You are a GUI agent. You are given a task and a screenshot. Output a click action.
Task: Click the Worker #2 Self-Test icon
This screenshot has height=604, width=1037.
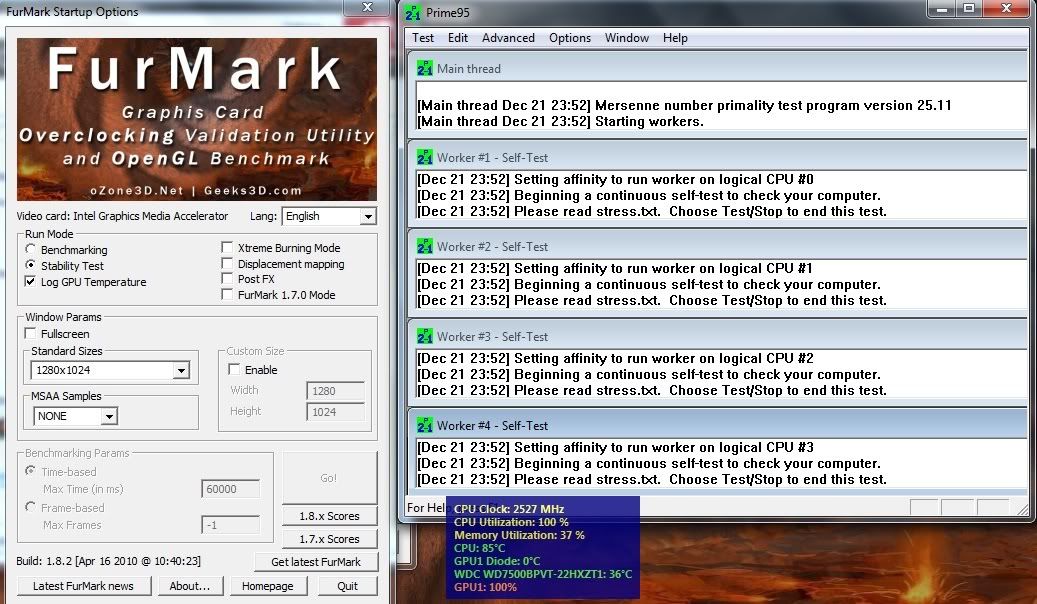click(425, 247)
